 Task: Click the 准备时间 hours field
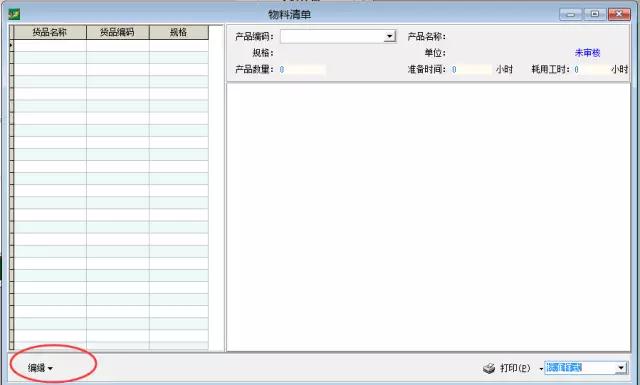tap(471, 69)
